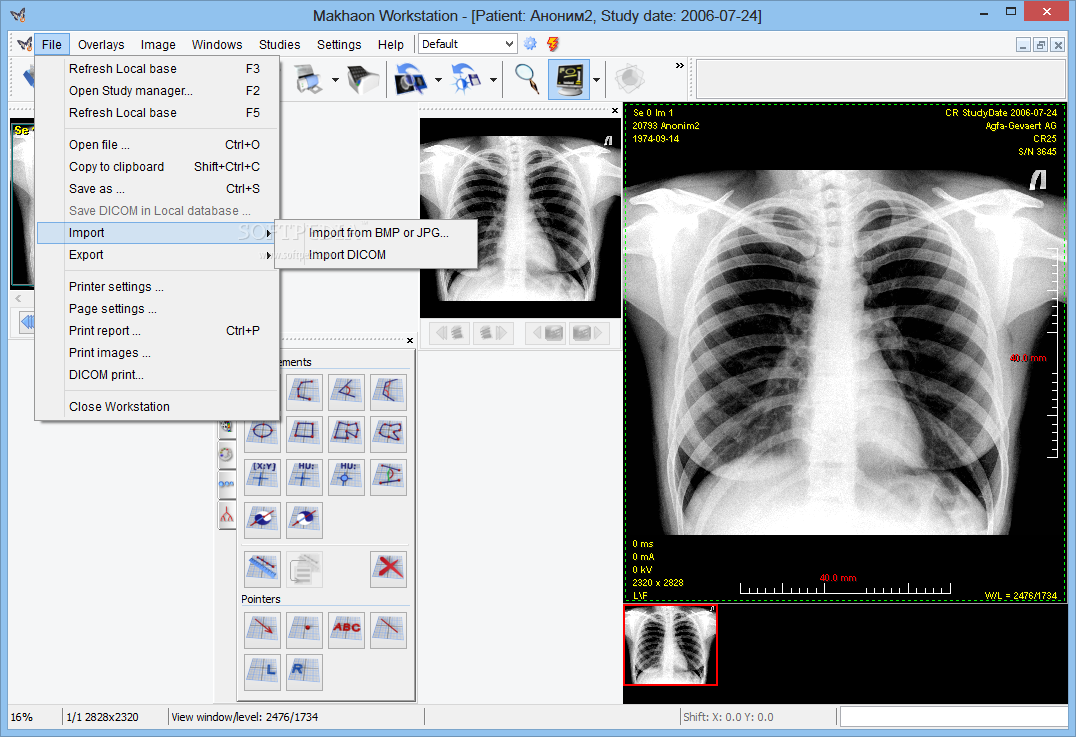Select the rectangle ROI tool
1076x737 pixels.
point(305,434)
